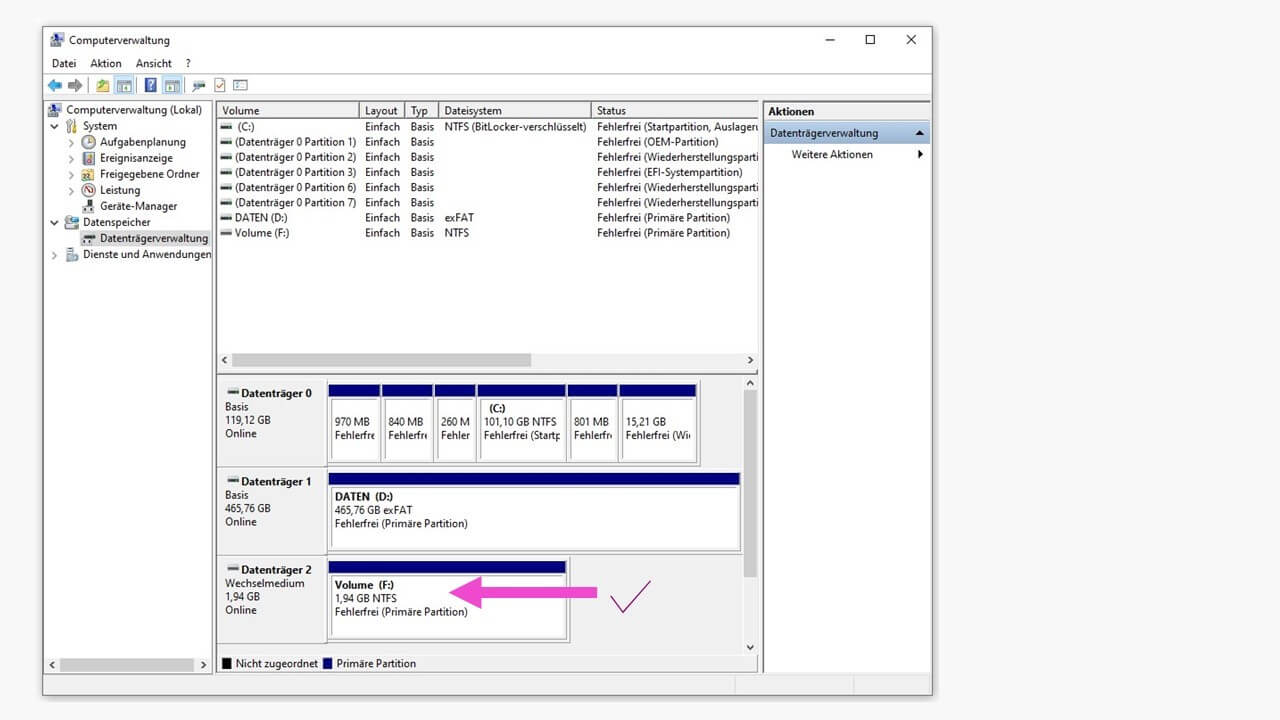
Task: Click the Up One Level folder icon
Action: click(102, 86)
